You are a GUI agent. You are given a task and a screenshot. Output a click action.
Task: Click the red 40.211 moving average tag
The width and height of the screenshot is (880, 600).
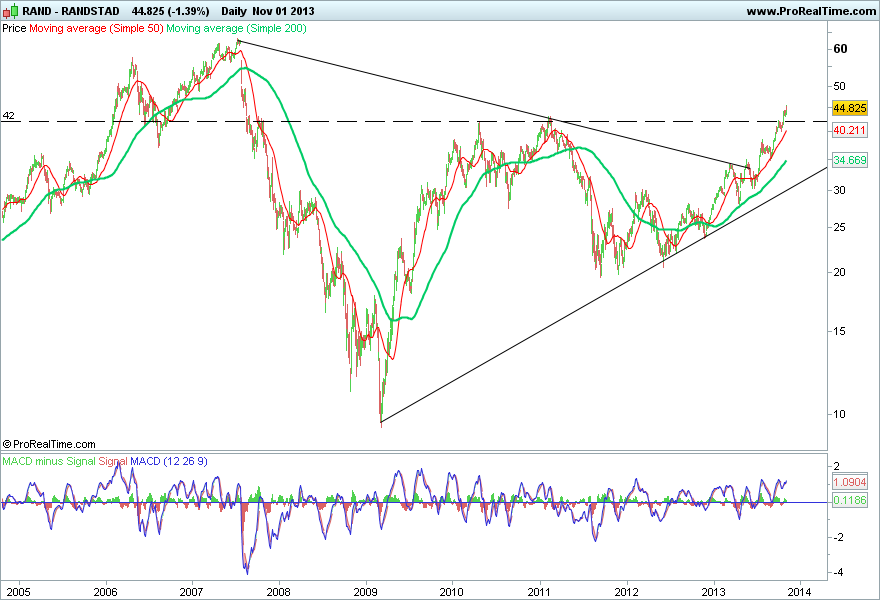point(850,130)
